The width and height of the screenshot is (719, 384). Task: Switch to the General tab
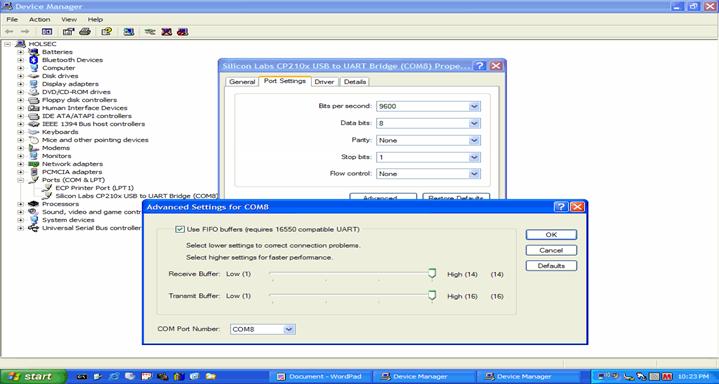click(242, 82)
